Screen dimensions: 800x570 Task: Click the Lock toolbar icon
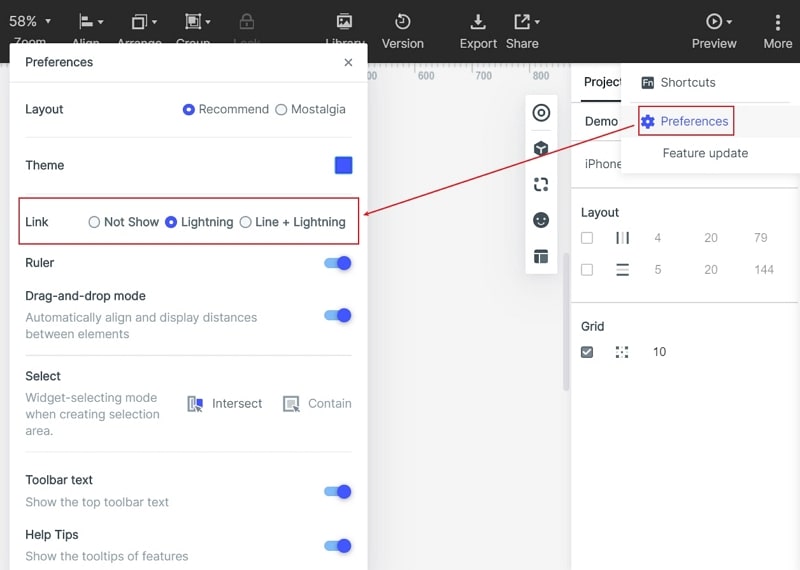point(246,21)
